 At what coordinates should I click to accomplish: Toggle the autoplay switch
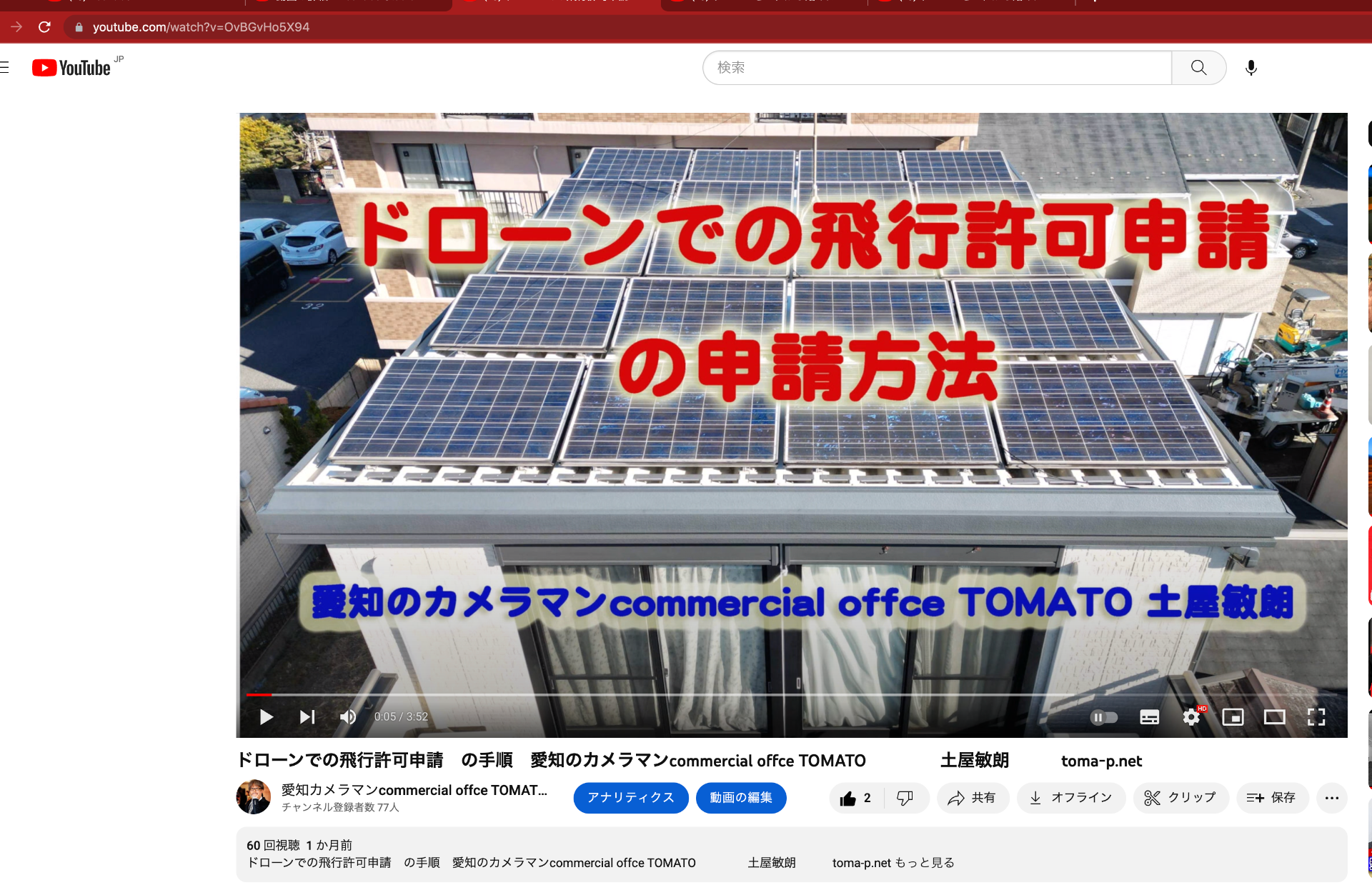[x=1103, y=716]
